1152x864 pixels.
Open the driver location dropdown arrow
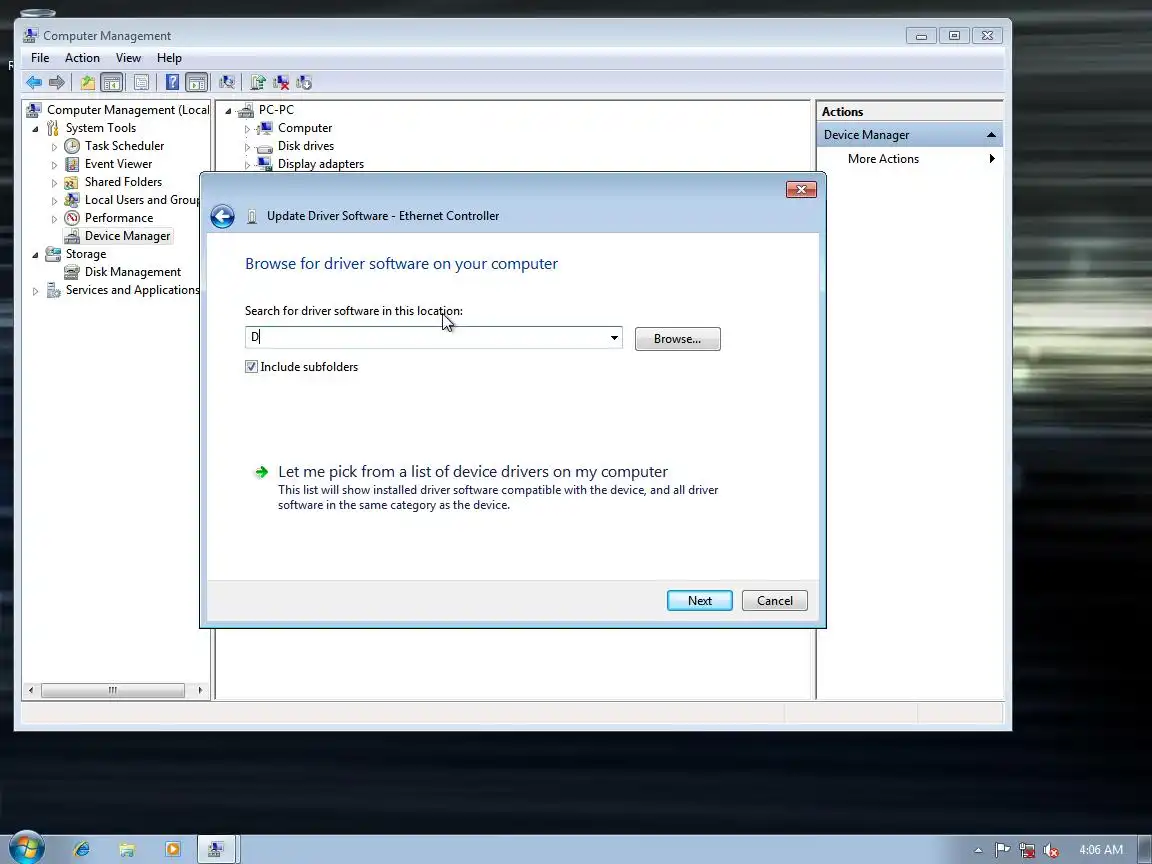613,338
